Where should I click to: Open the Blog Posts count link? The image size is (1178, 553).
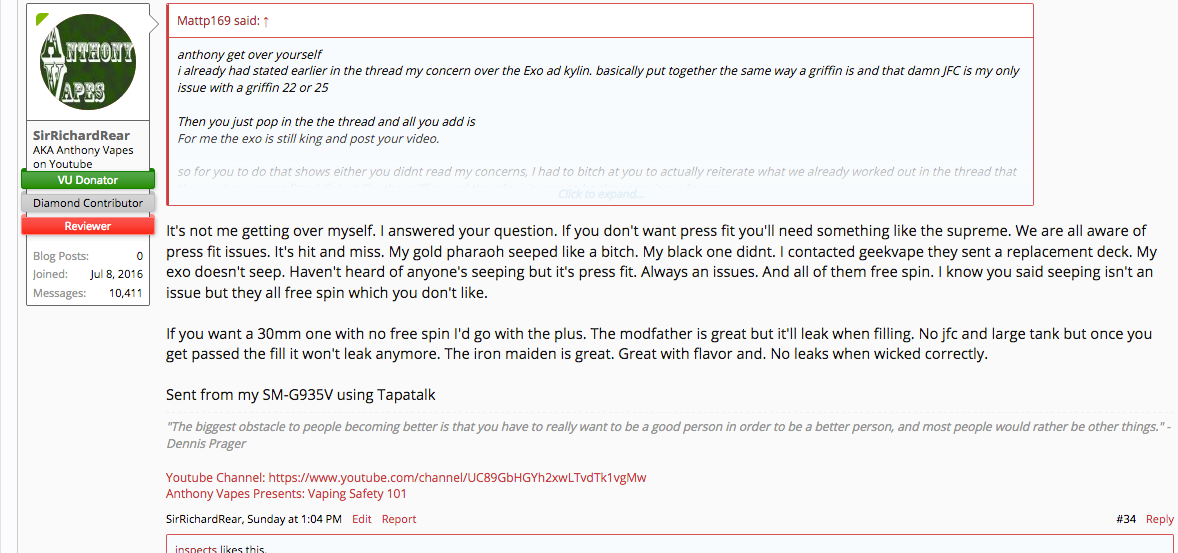[138, 256]
